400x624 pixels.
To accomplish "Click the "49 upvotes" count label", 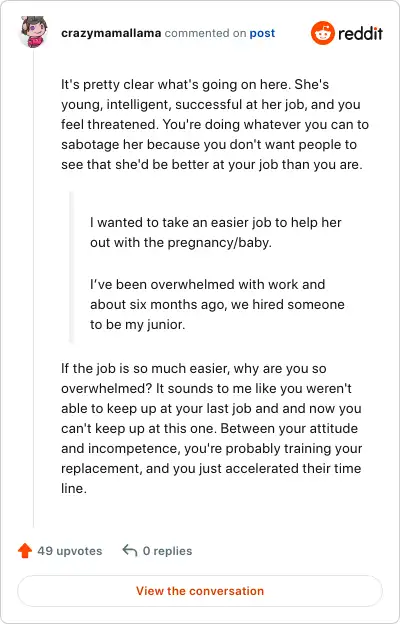I will [70, 551].
